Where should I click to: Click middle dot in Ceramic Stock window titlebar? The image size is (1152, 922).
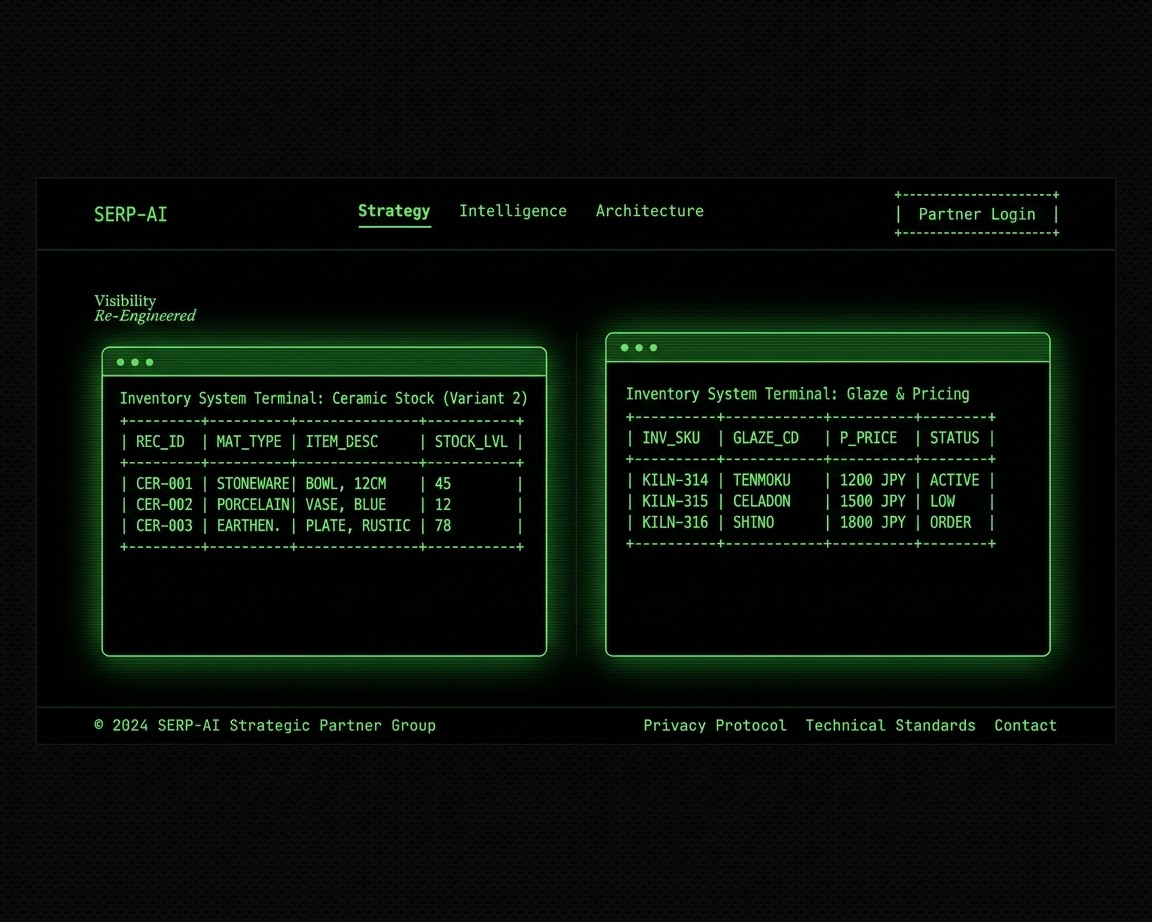tap(135, 362)
